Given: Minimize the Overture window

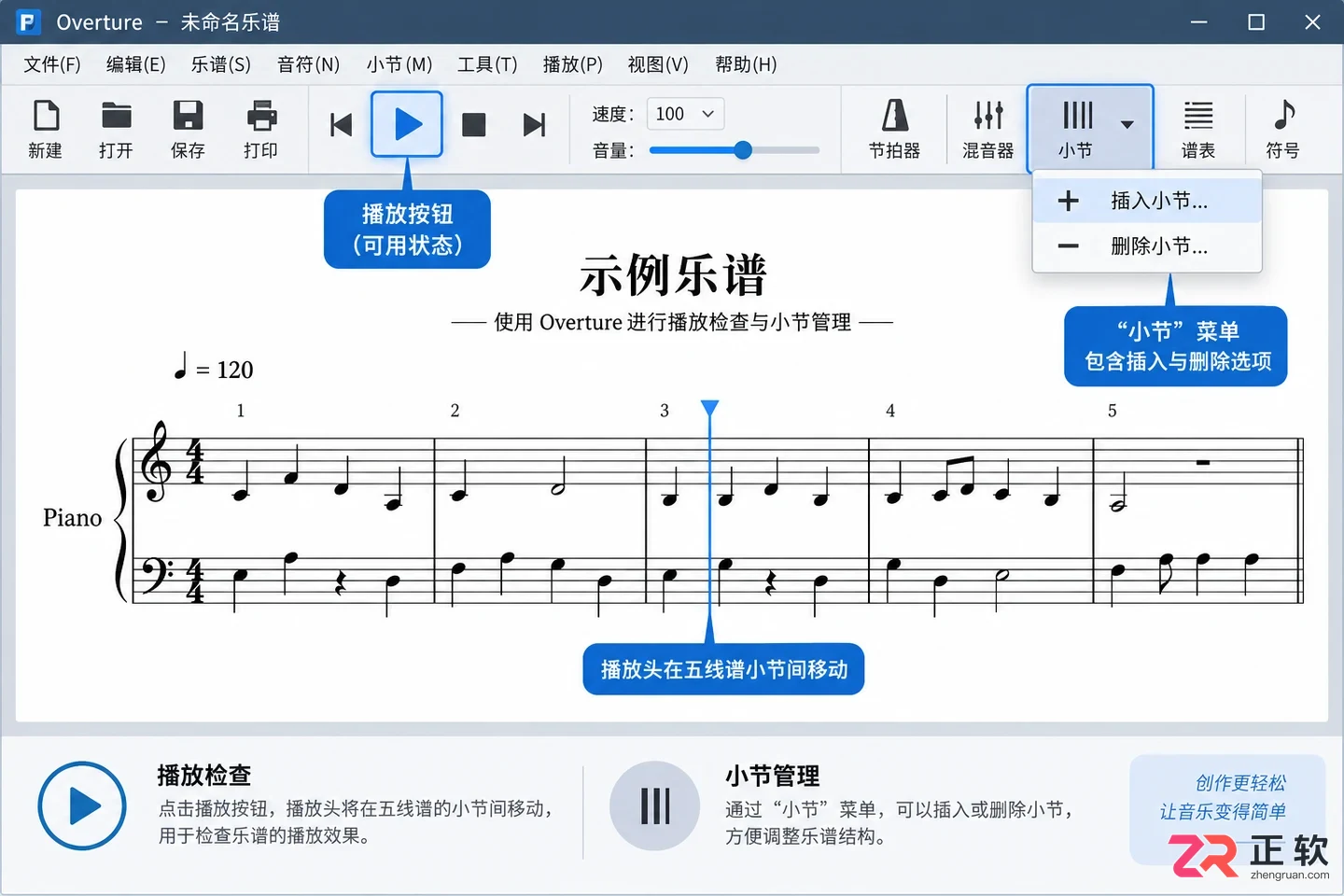Looking at the screenshot, I should [1199, 21].
